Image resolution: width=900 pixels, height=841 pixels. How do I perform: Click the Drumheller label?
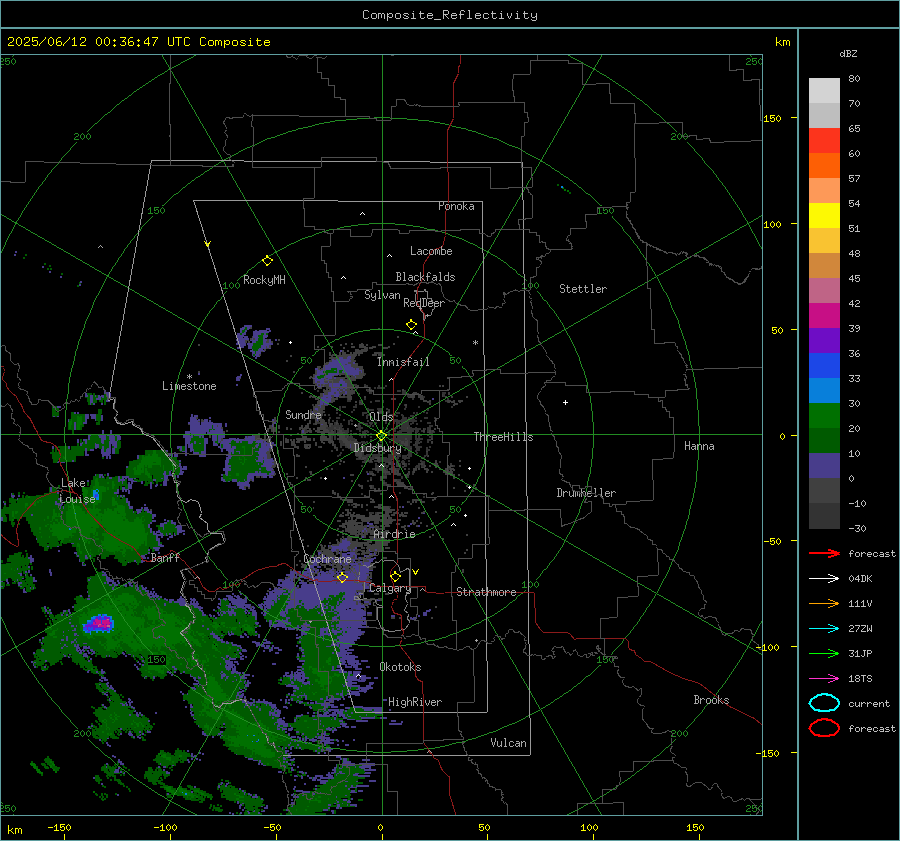coord(586,493)
